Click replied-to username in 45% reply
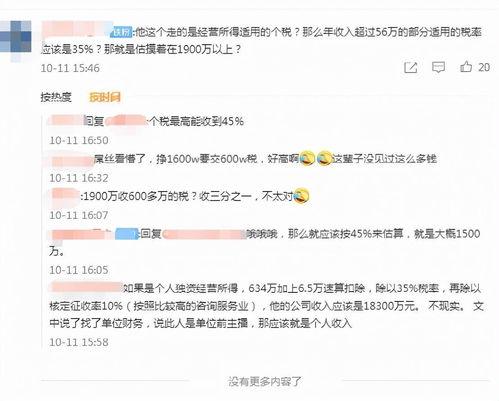The width and height of the screenshot is (499, 401). point(126,121)
